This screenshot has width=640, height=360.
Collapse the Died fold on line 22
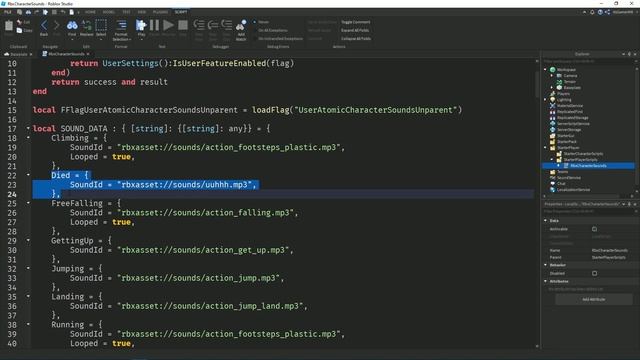coord(28,175)
